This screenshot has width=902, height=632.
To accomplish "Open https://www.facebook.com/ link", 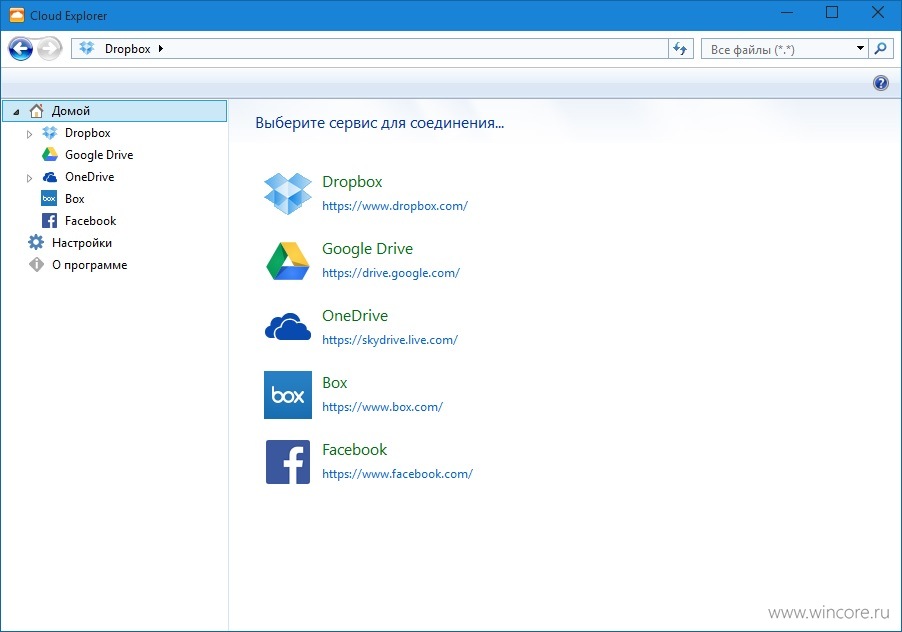I will (398, 474).
